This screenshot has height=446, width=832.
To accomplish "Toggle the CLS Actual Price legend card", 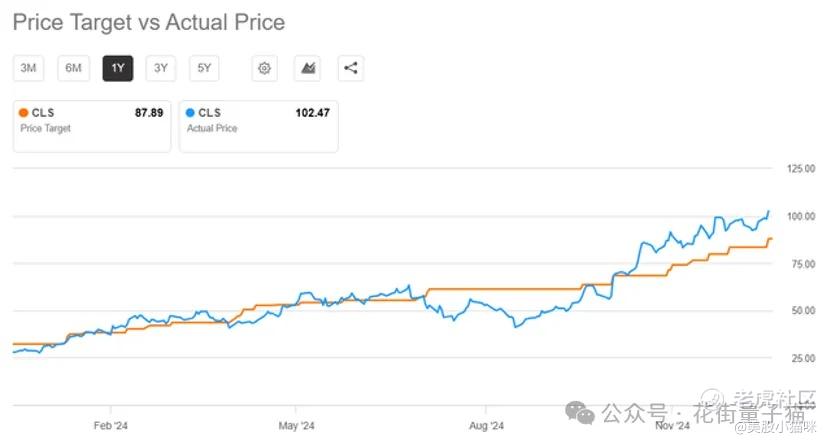I will [x=258, y=126].
